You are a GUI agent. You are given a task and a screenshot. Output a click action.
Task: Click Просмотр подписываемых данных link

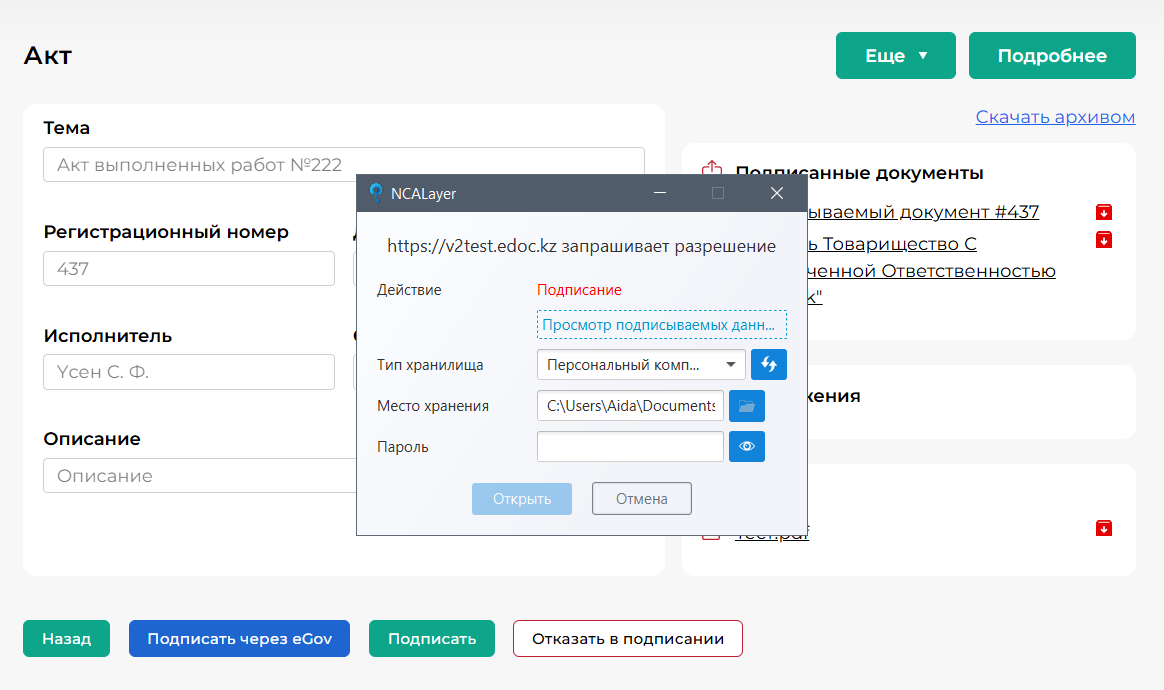(x=661, y=325)
